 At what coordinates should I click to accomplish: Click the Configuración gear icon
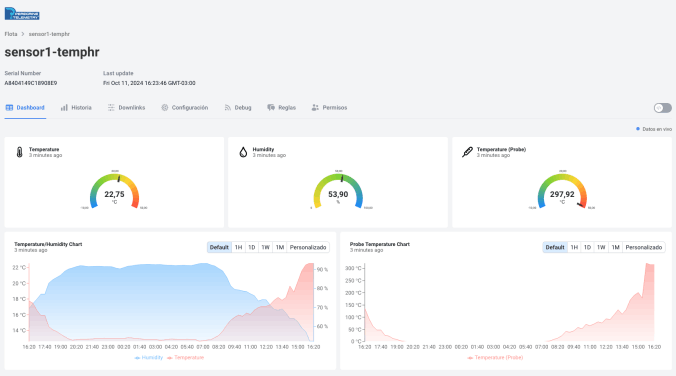click(x=165, y=107)
